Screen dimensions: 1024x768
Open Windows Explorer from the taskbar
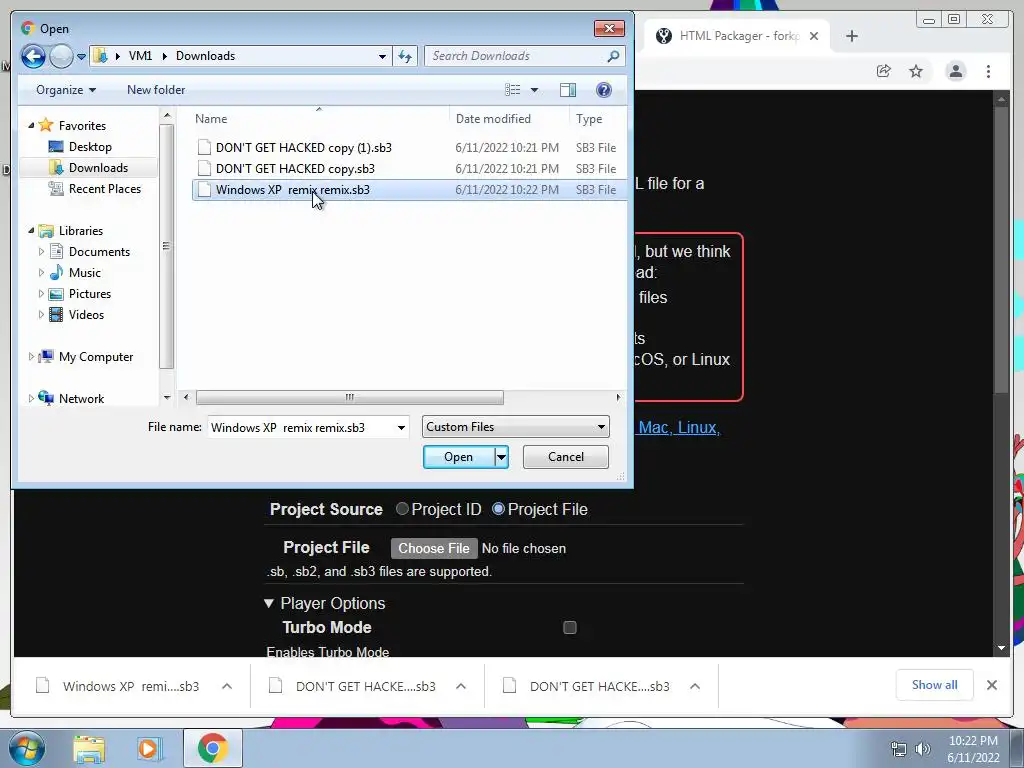pyautogui.click(x=89, y=749)
